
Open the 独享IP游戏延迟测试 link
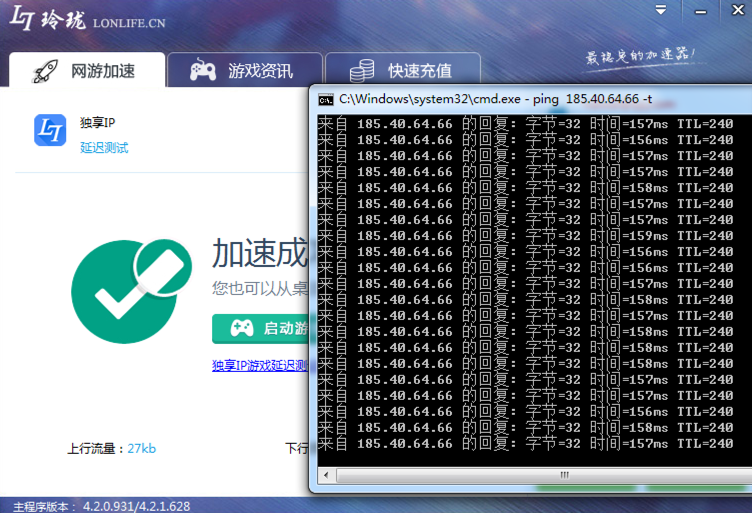coord(260,366)
